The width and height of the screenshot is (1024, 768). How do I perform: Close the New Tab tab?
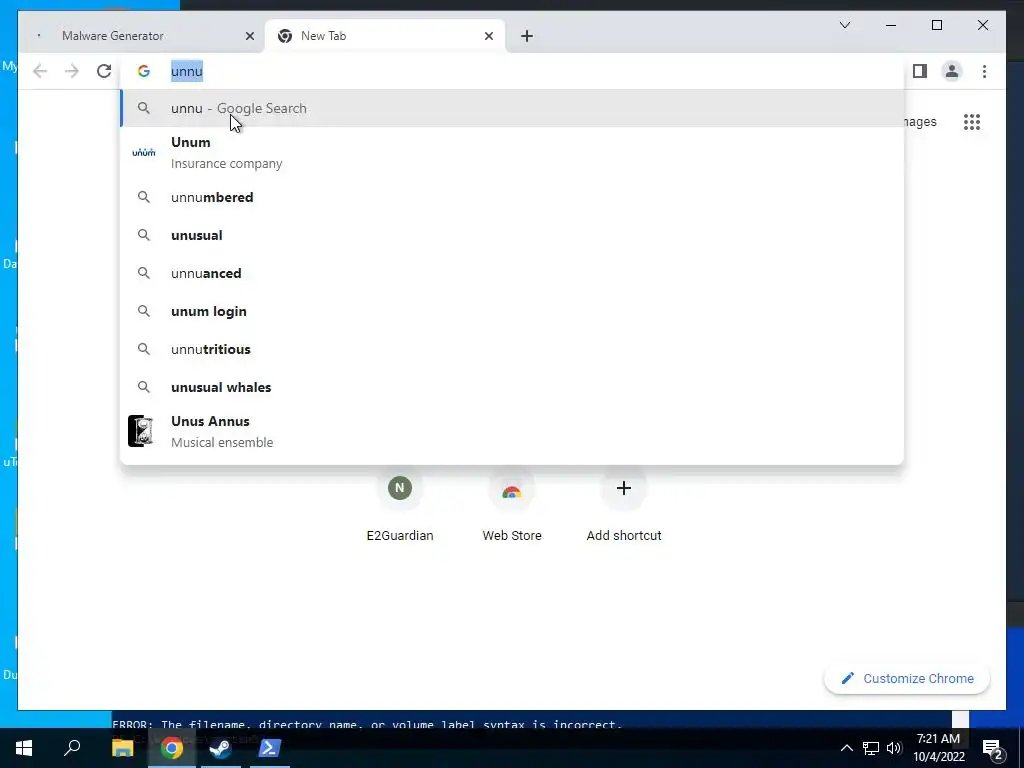pyautogui.click(x=488, y=36)
